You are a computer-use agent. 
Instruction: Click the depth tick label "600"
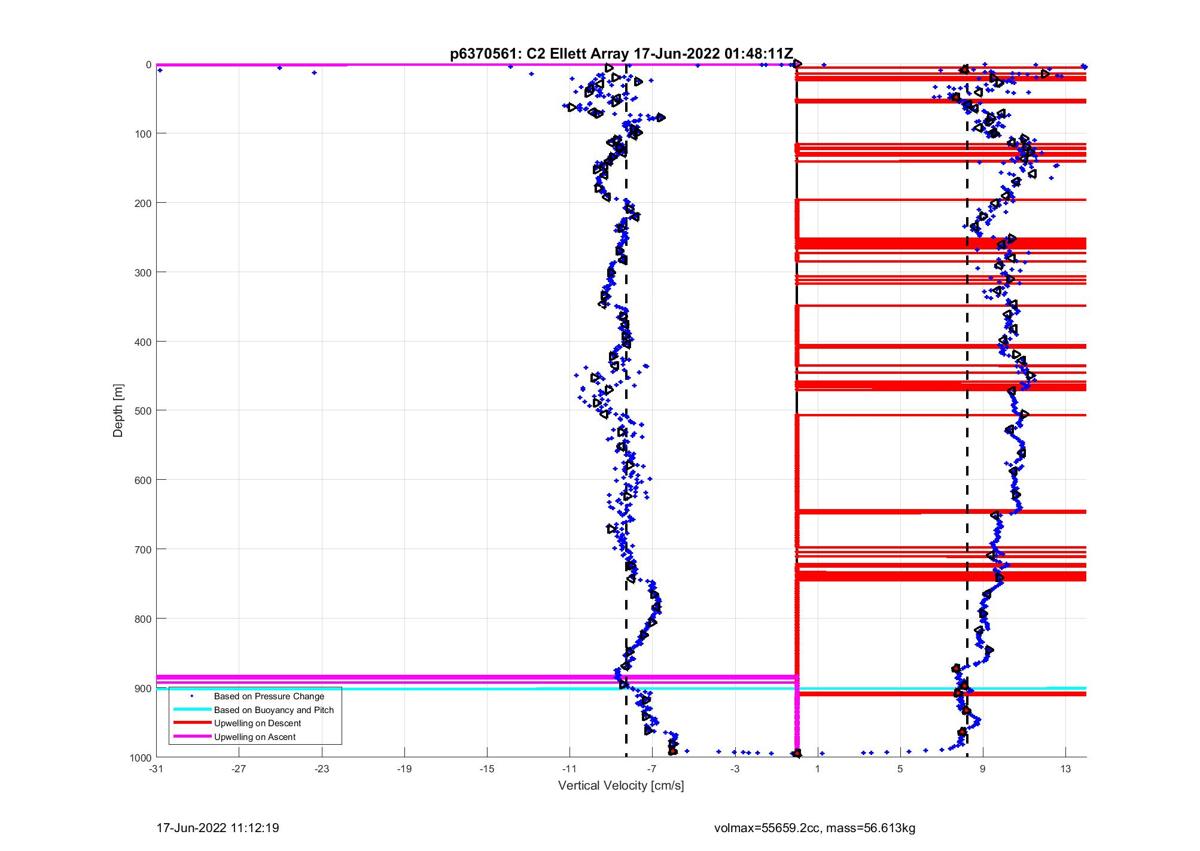tap(141, 480)
